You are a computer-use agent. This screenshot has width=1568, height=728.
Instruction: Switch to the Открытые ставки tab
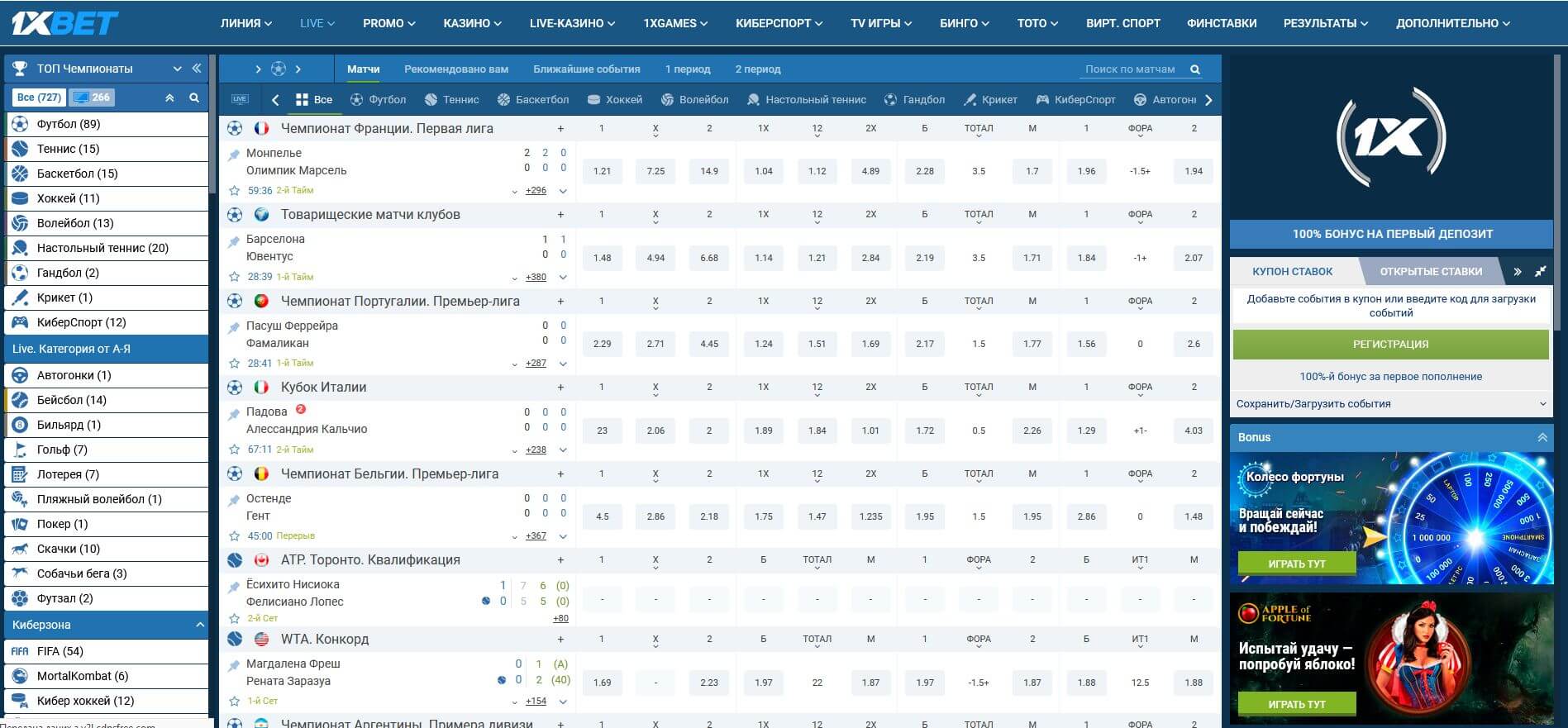pos(1431,271)
